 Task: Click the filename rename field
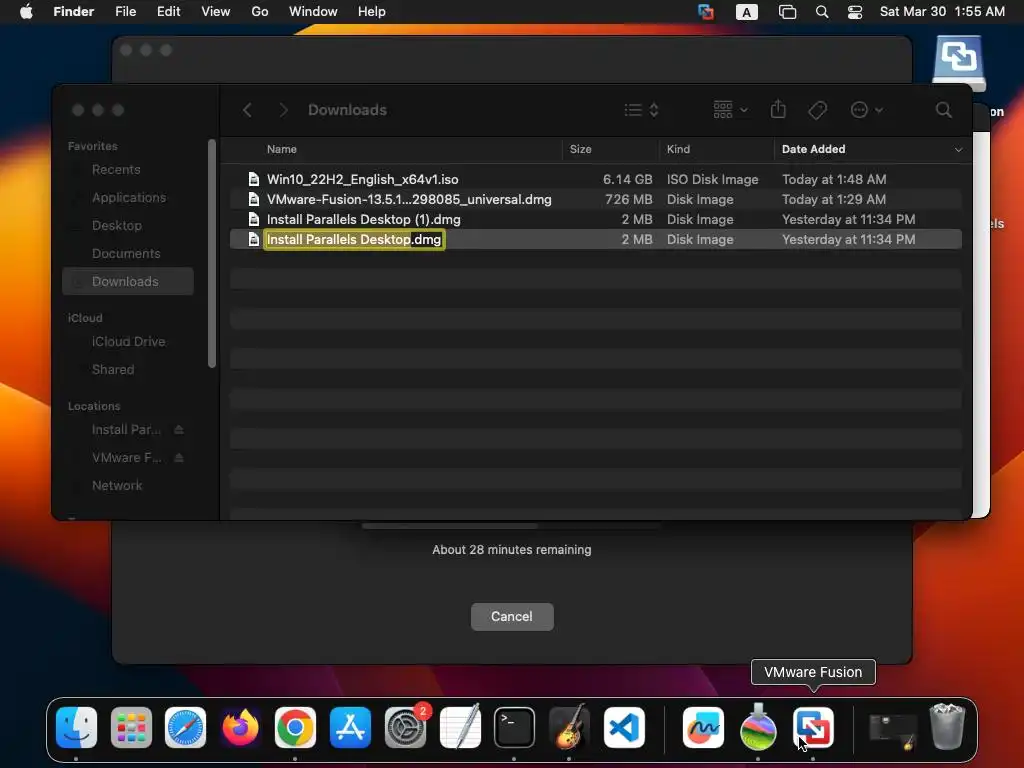coord(354,240)
